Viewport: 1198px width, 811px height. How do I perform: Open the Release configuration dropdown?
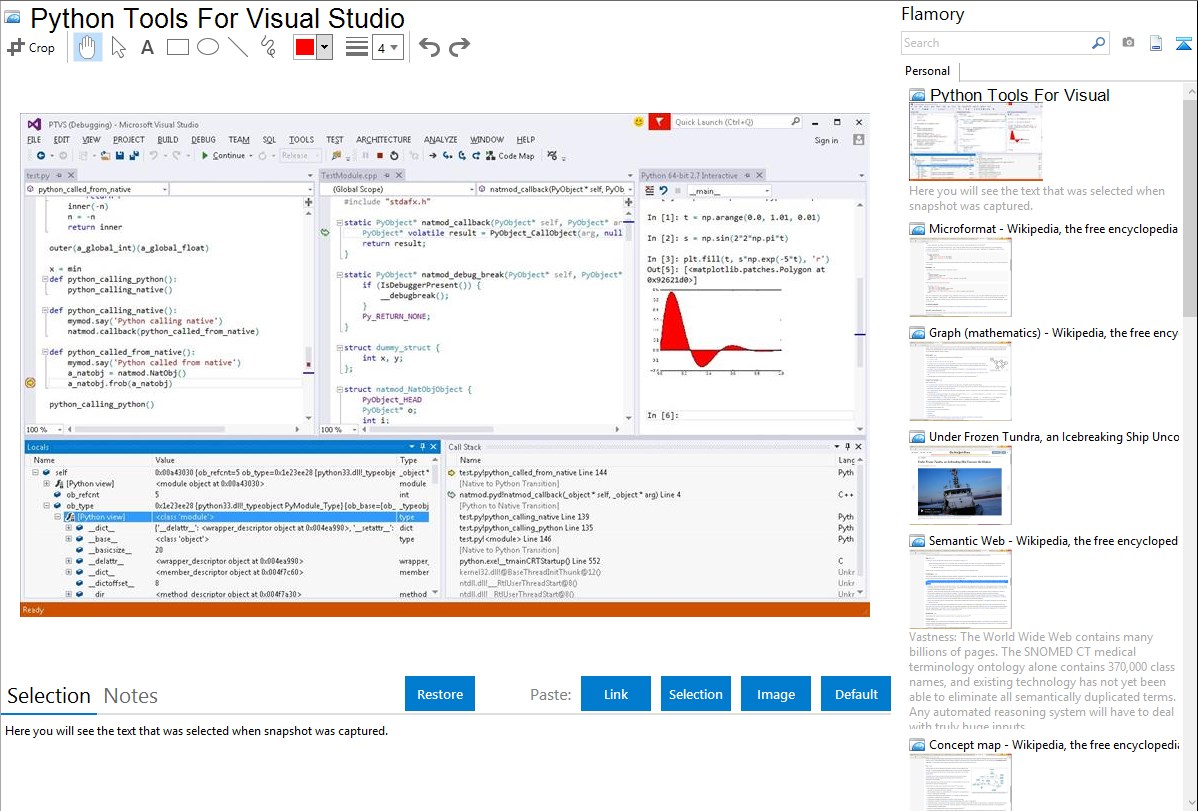tap(300, 156)
